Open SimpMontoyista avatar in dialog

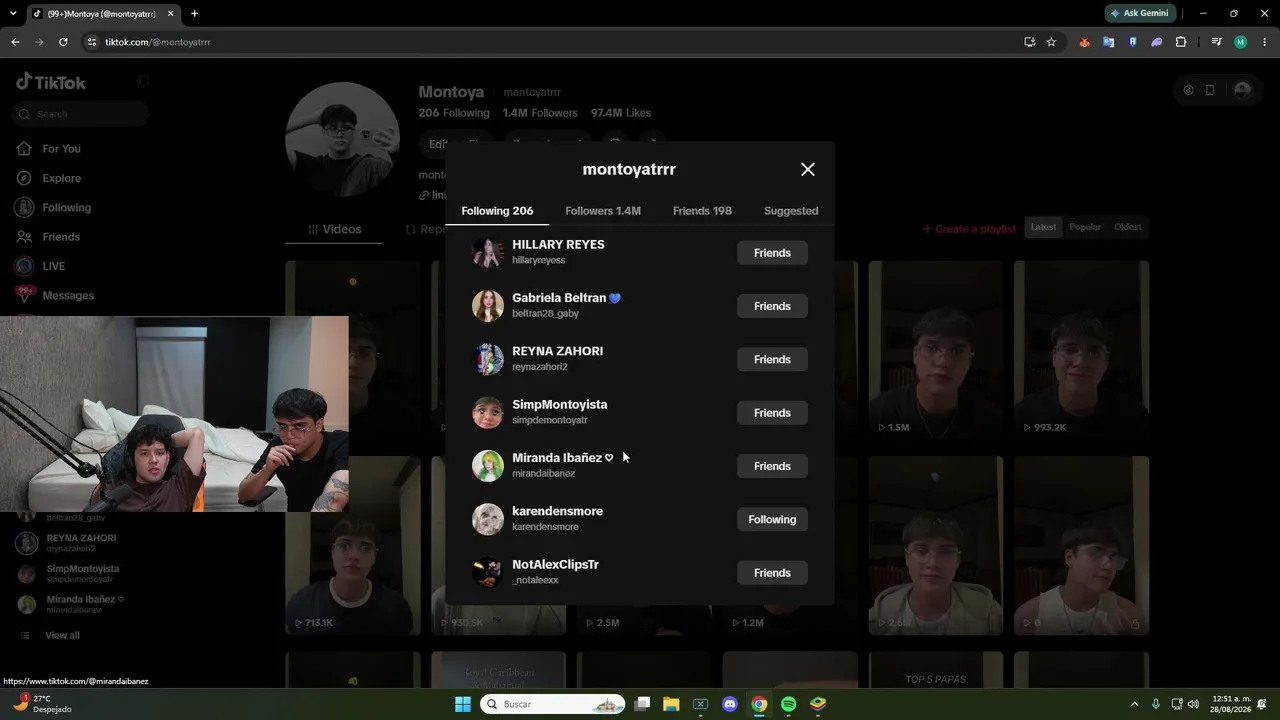tap(488, 413)
